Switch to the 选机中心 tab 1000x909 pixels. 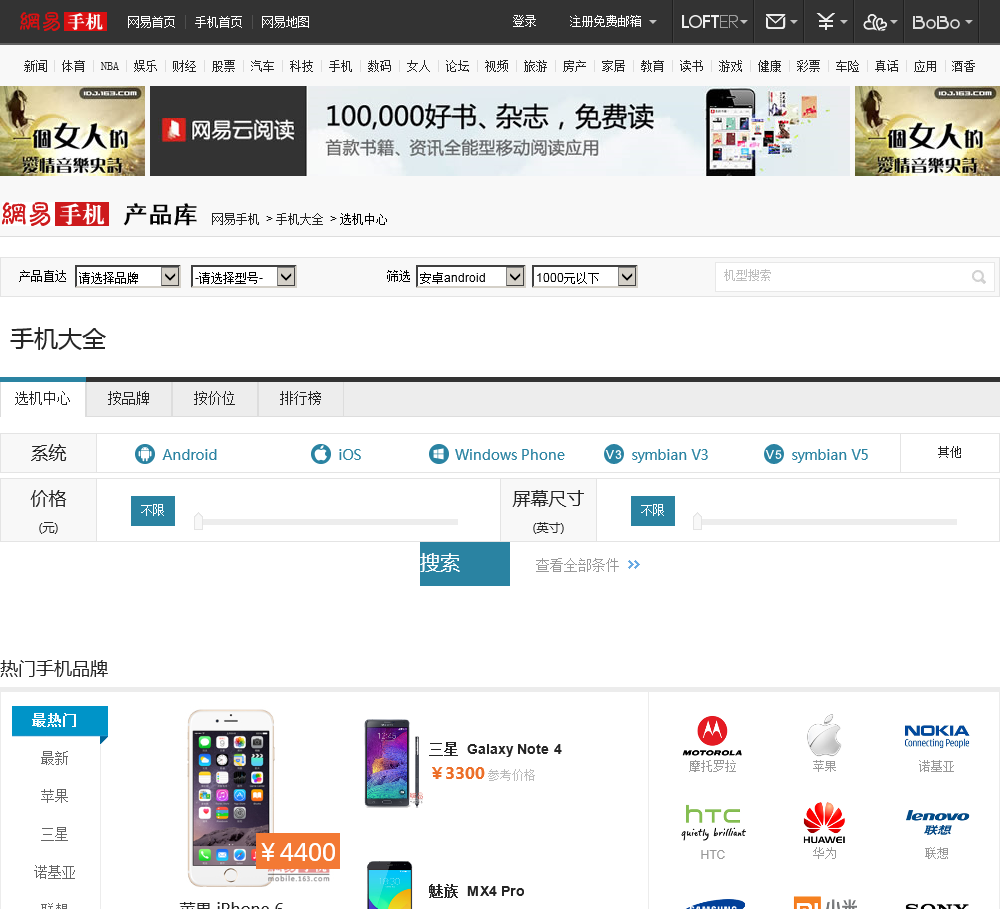point(43,399)
